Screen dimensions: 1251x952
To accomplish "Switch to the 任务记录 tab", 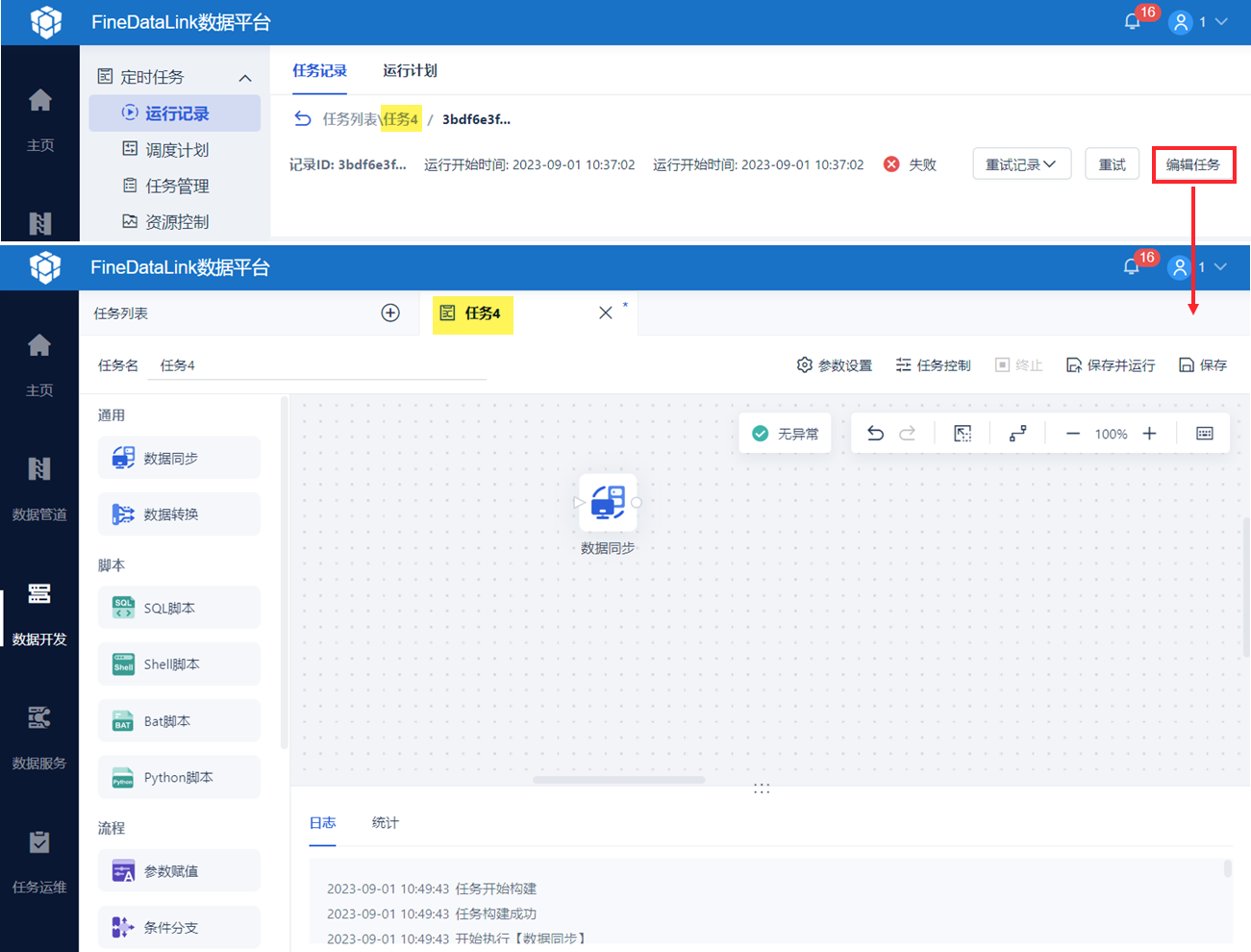I will [x=319, y=70].
